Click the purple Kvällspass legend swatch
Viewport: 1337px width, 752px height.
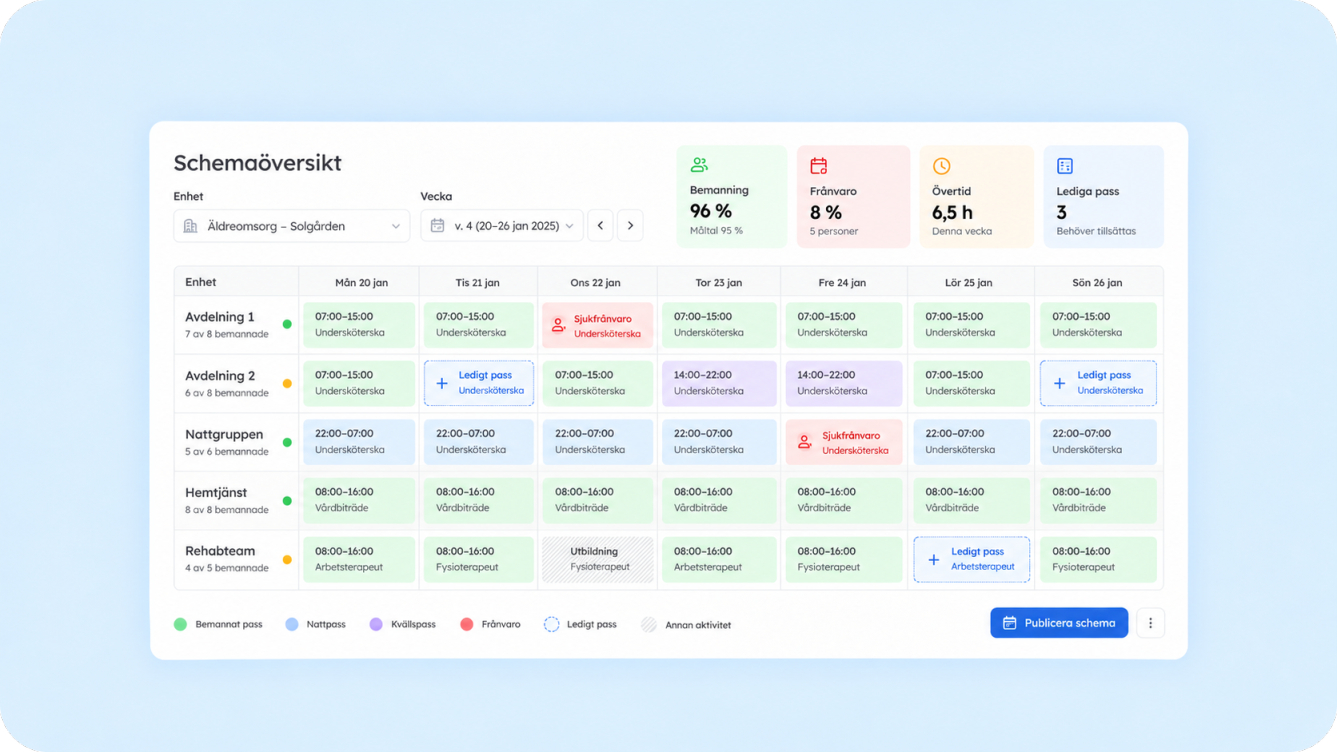(x=376, y=624)
